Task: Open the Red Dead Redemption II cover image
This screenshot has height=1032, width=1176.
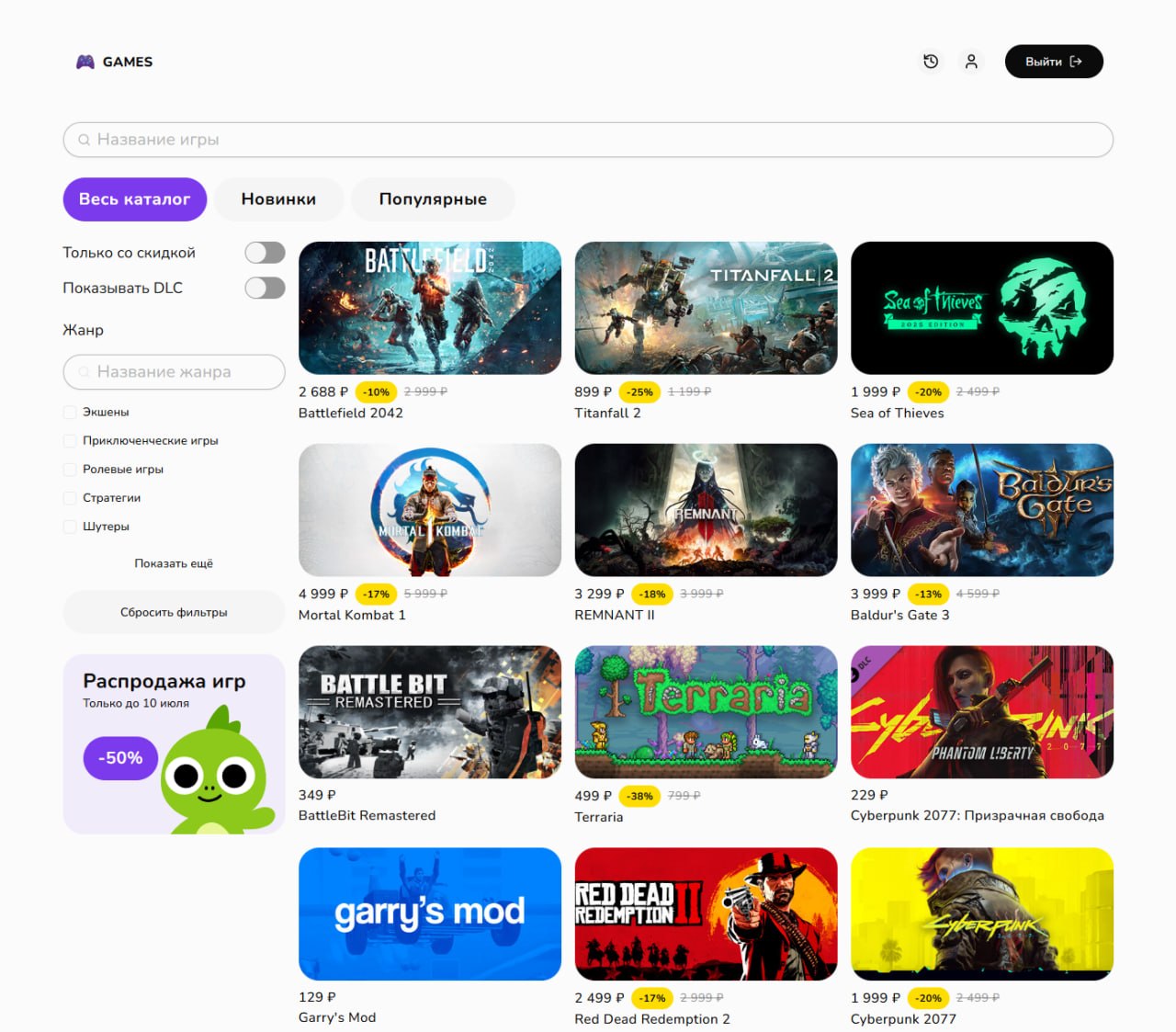Action: coord(706,914)
